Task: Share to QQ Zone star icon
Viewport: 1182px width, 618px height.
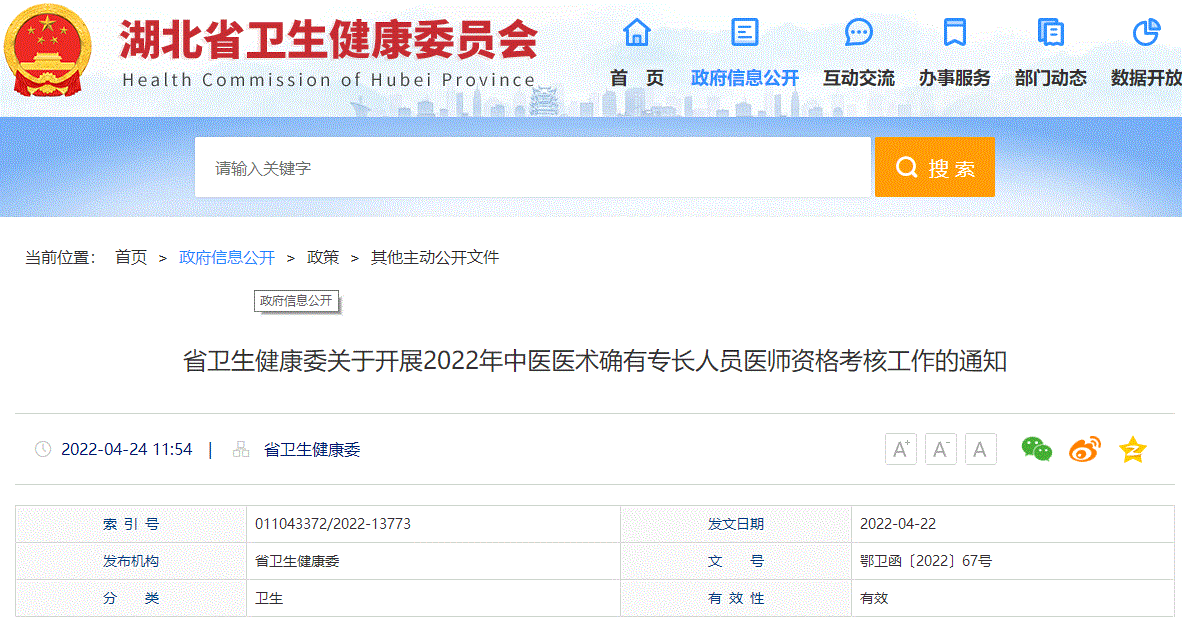Action: (1132, 450)
